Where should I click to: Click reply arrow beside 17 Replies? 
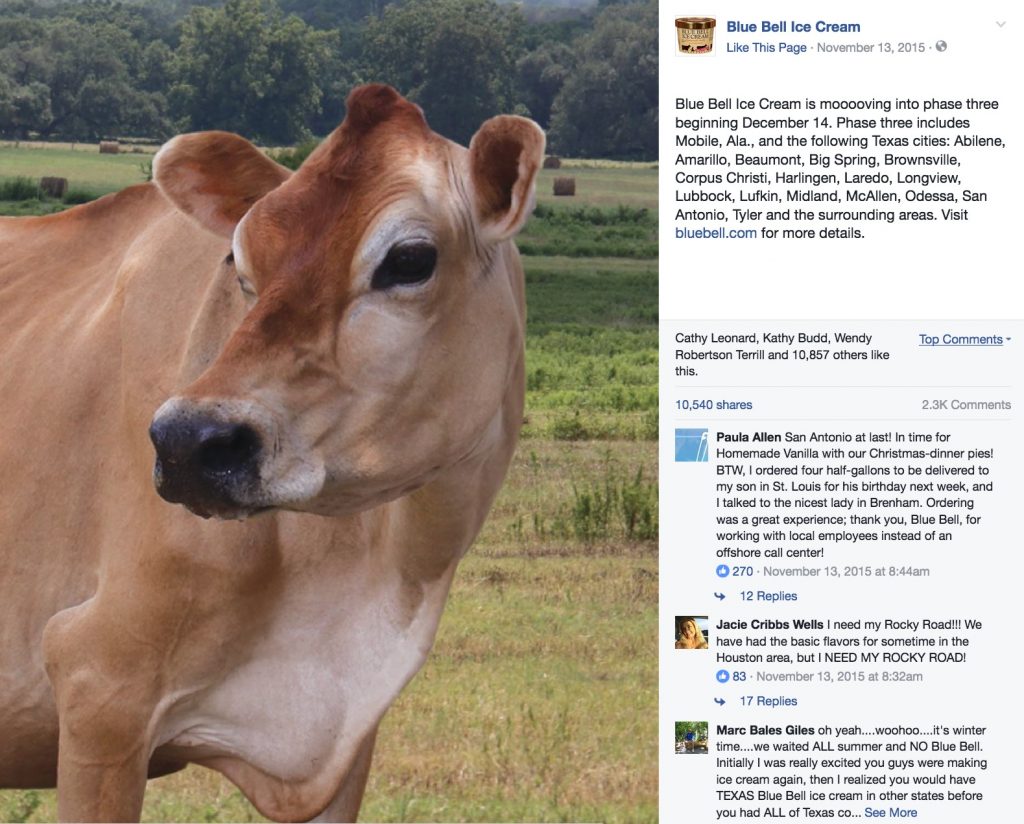[720, 701]
